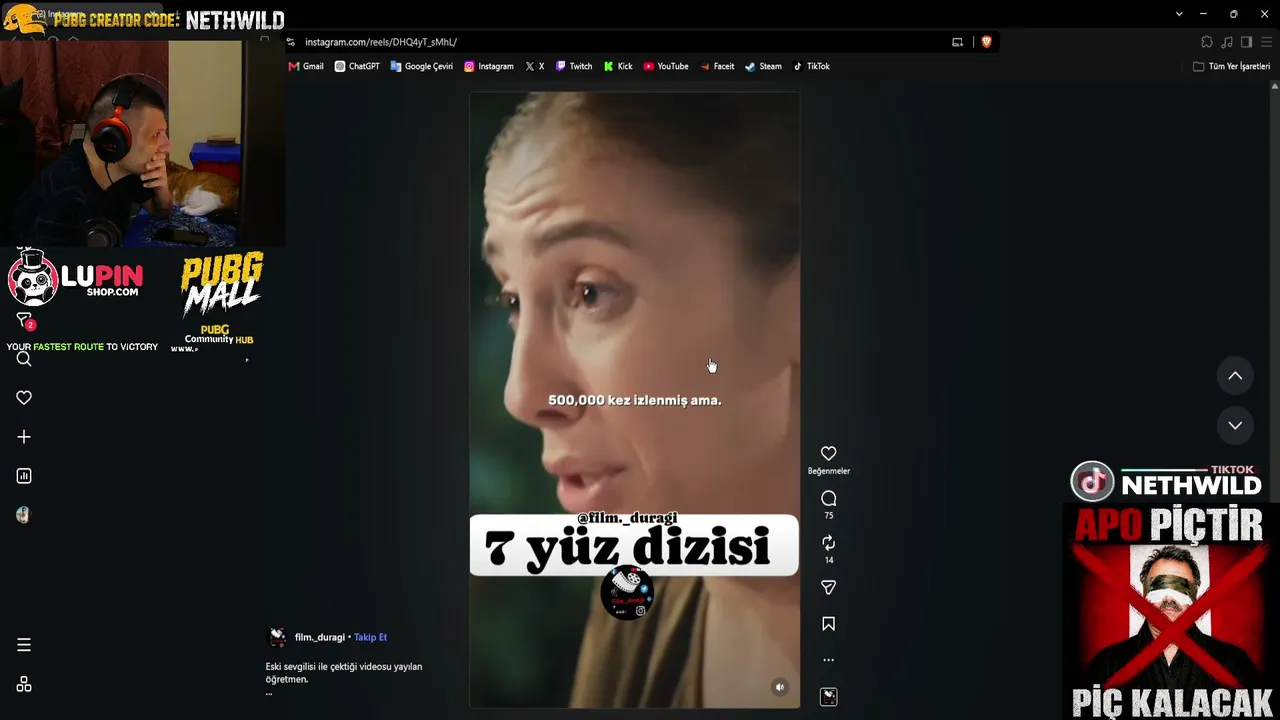The height and width of the screenshot is (720, 1280).
Task: Repost the reel via the arrows icon
Action: click(828, 543)
